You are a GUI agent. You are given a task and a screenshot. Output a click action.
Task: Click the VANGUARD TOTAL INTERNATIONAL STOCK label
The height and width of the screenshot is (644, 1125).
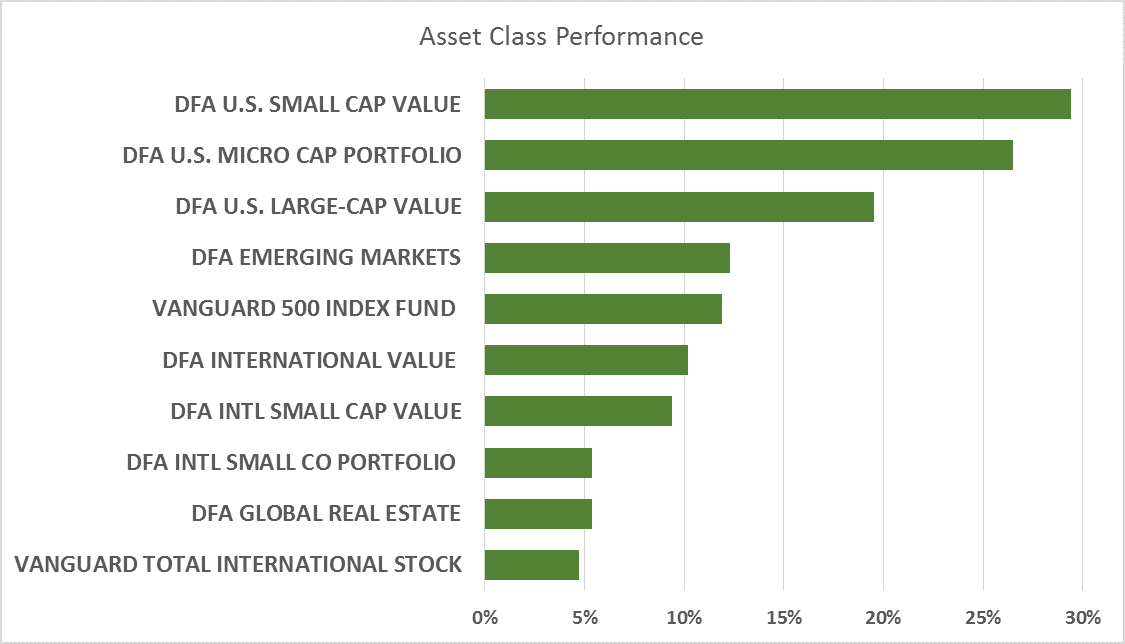(x=239, y=565)
